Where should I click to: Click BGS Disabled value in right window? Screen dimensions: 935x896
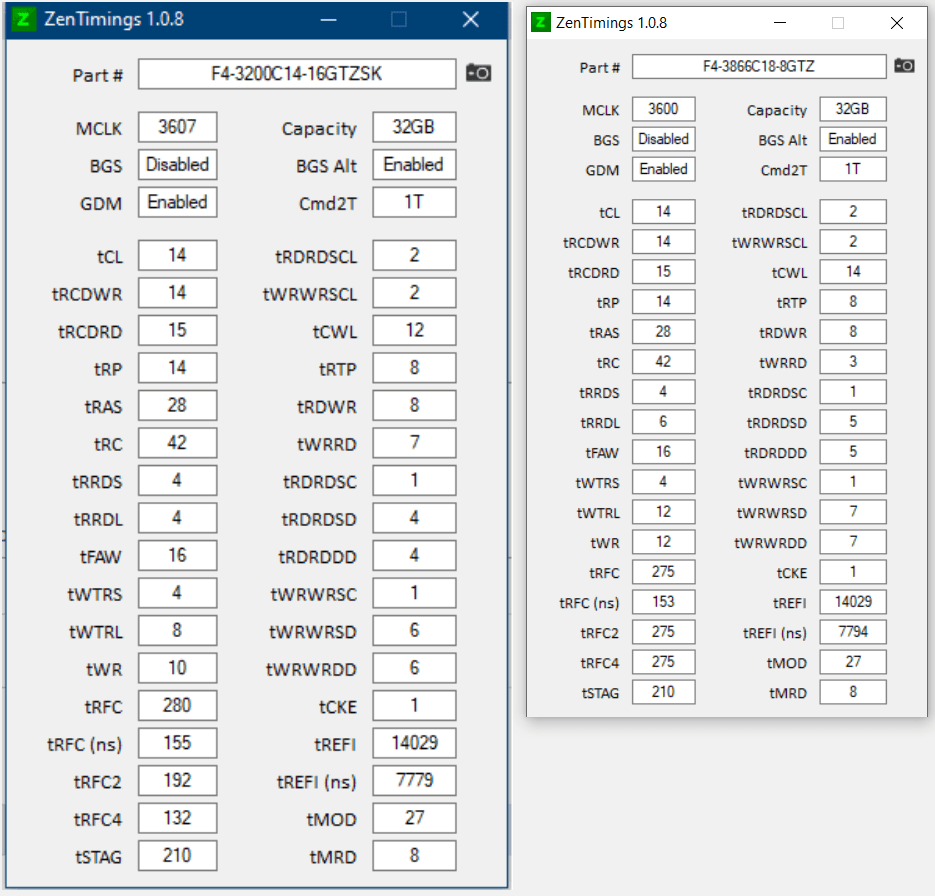pyautogui.click(x=663, y=139)
